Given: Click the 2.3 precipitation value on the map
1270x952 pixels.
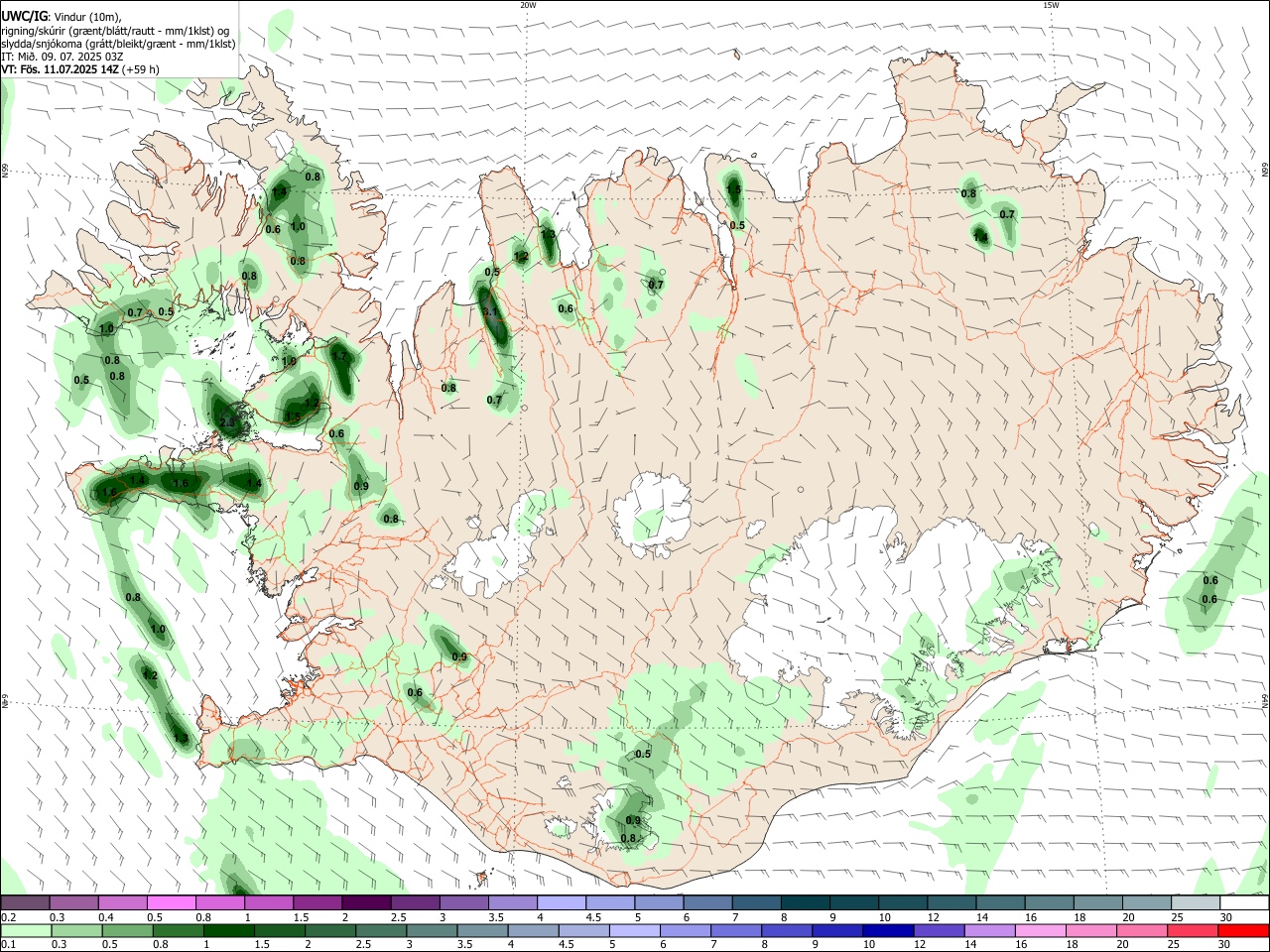Looking at the screenshot, I should [227, 422].
